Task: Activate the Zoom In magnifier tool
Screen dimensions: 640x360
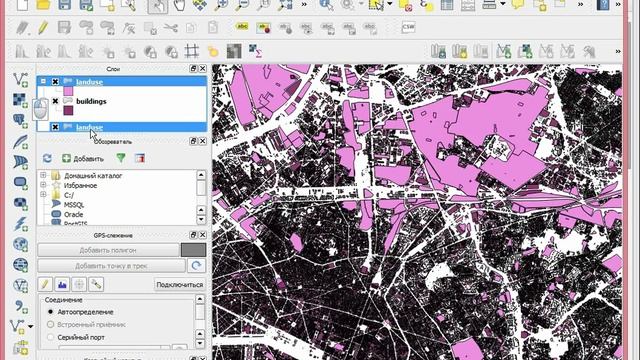Action: point(222,5)
